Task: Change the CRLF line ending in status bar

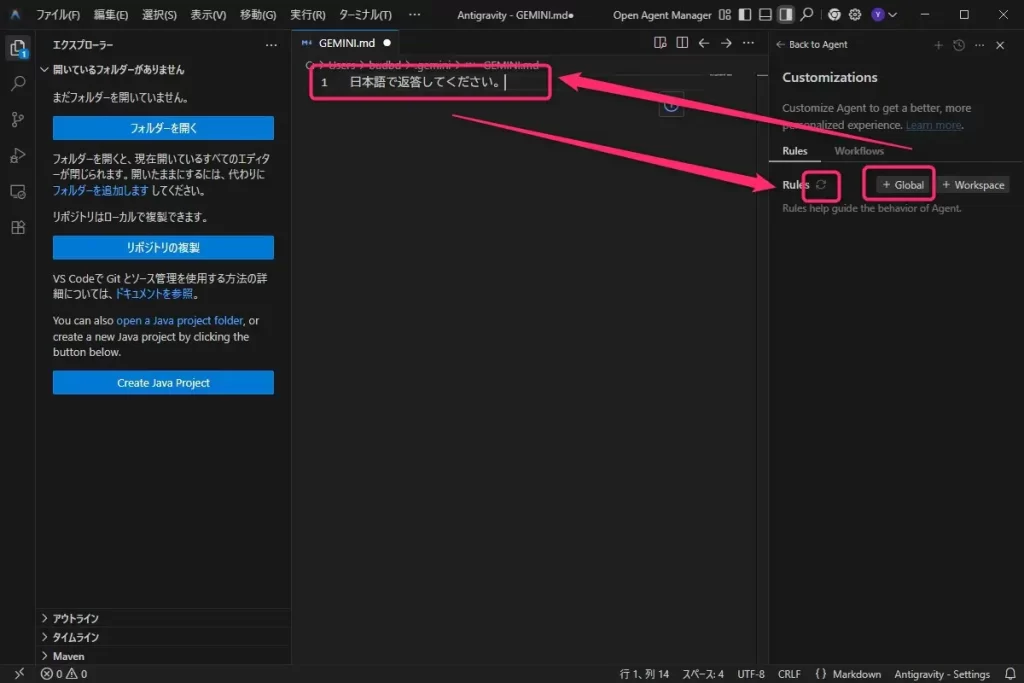Action: point(789,674)
